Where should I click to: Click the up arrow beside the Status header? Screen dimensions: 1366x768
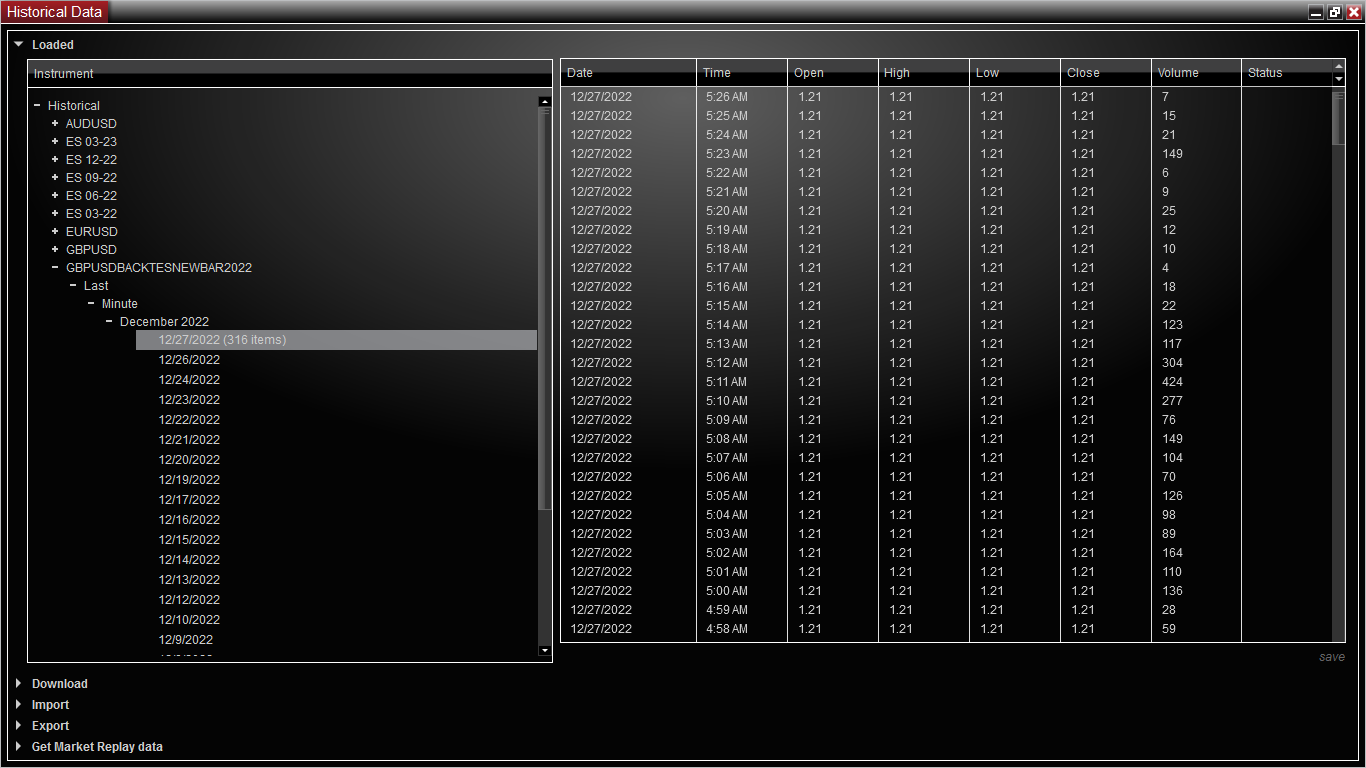(x=1339, y=66)
